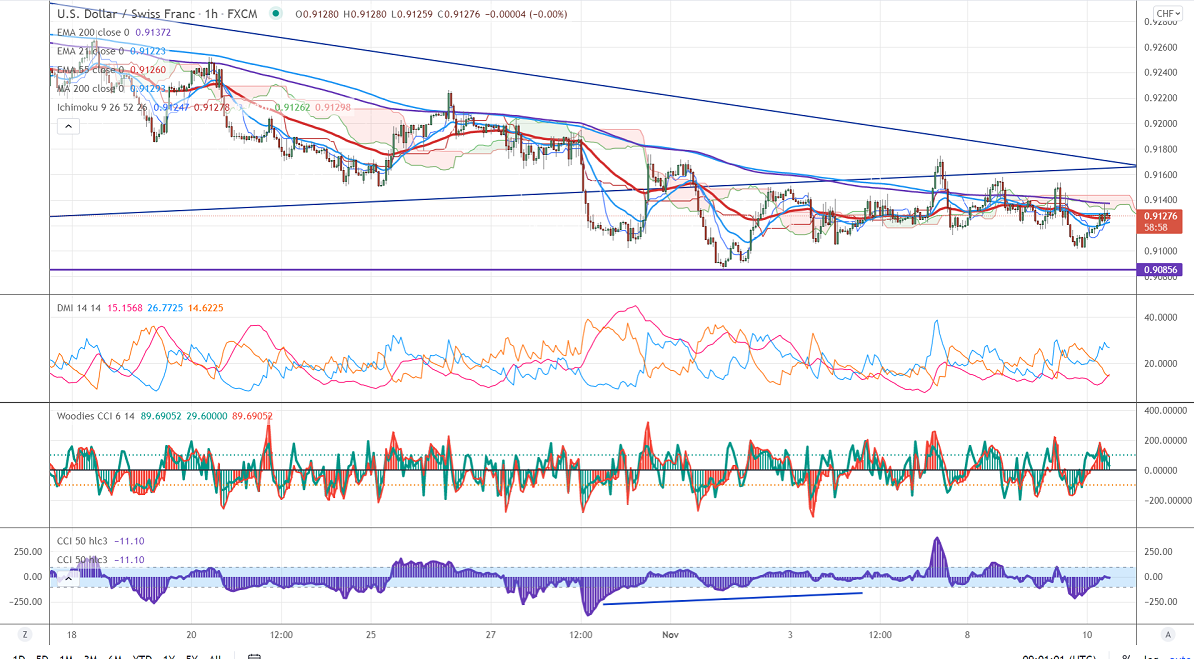The width and height of the screenshot is (1194, 659).
Task: Click the MA 200 value 0.91293
Action: point(148,88)
